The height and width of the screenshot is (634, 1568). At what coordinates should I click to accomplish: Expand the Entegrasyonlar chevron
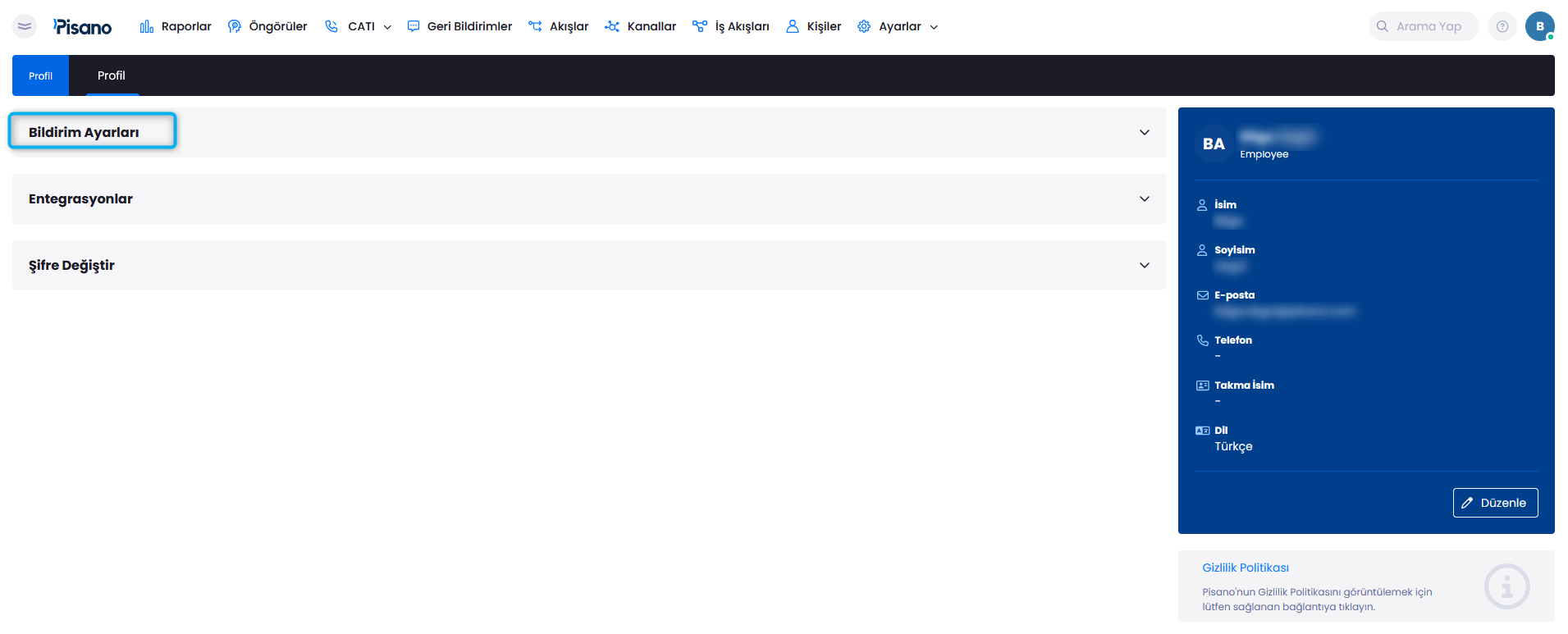[1144, 198]
